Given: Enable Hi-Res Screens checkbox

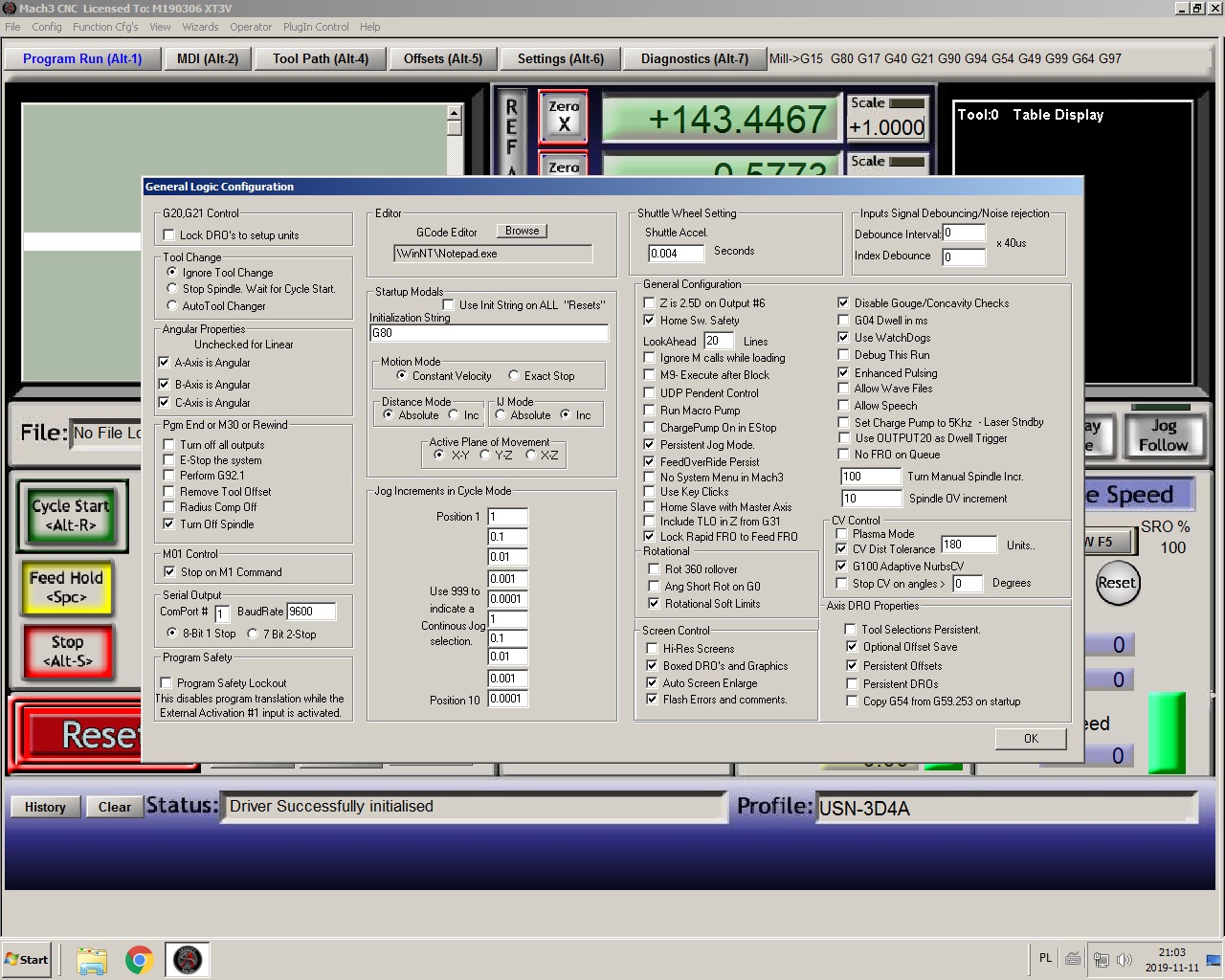Looking at the screenshot, I should [x=653, y=649].
